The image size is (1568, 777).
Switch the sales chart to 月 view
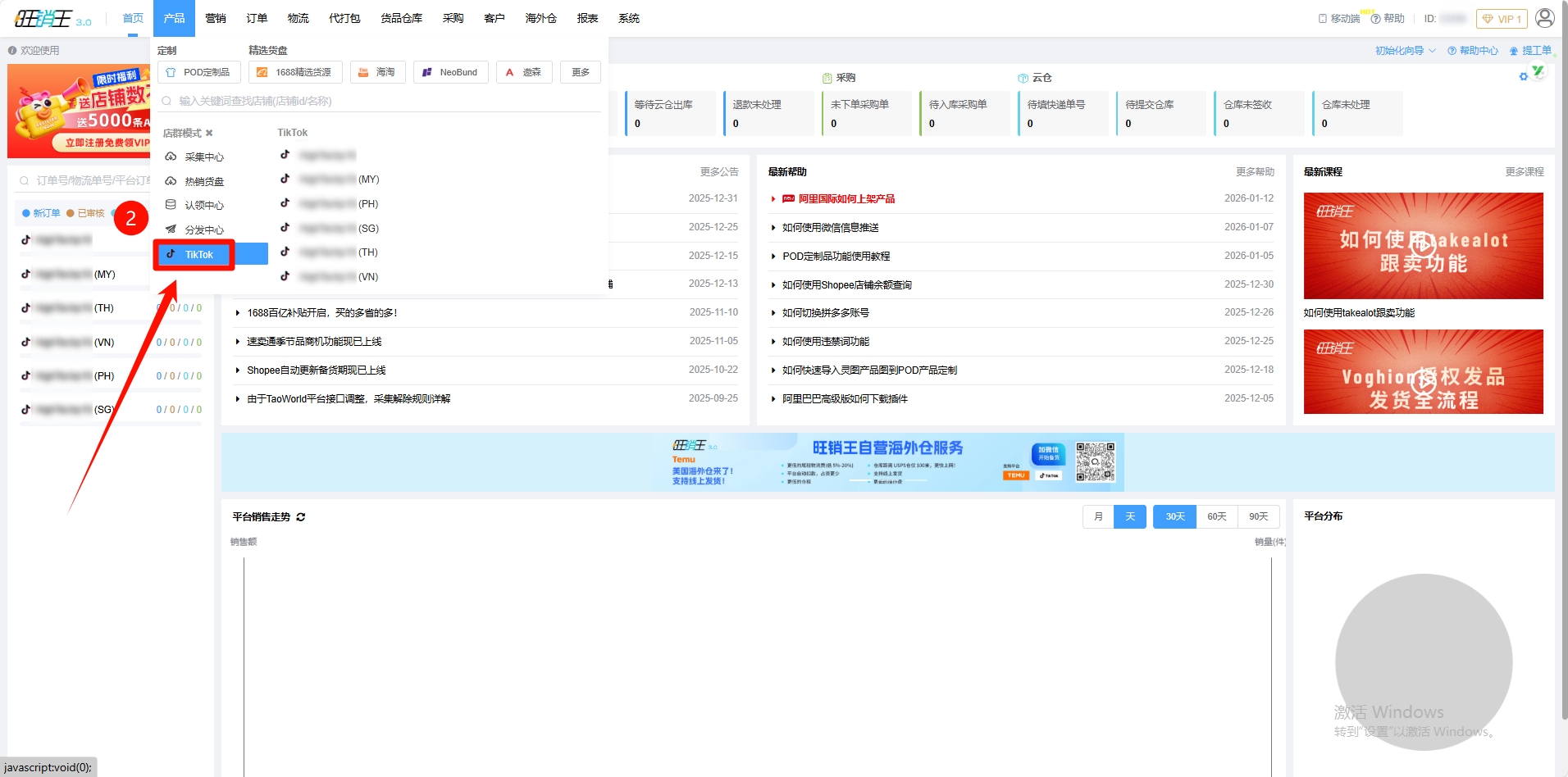pos(1098,516)
